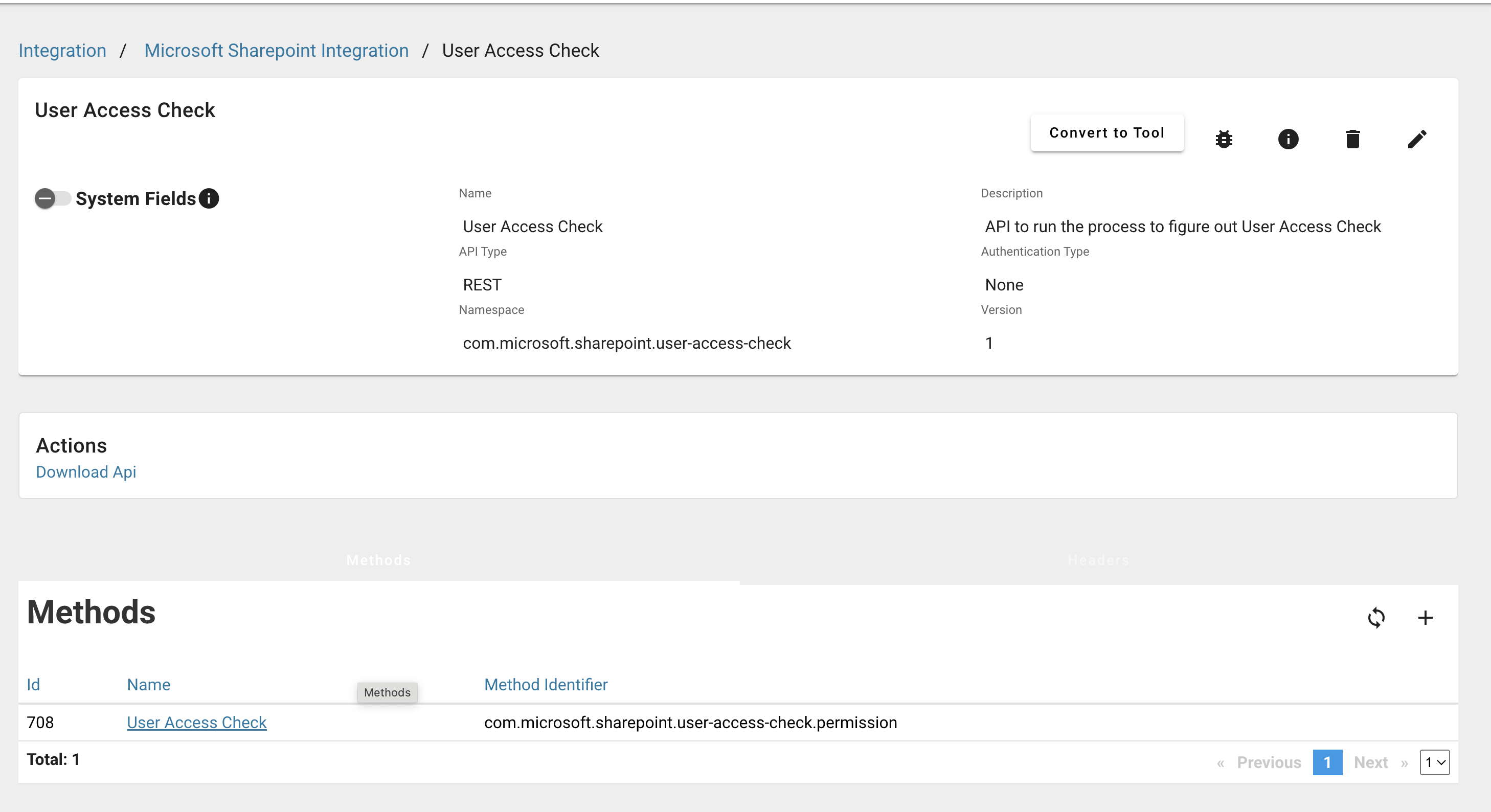
Task: Refresh the Methods table
Action: click(1376, 618)
